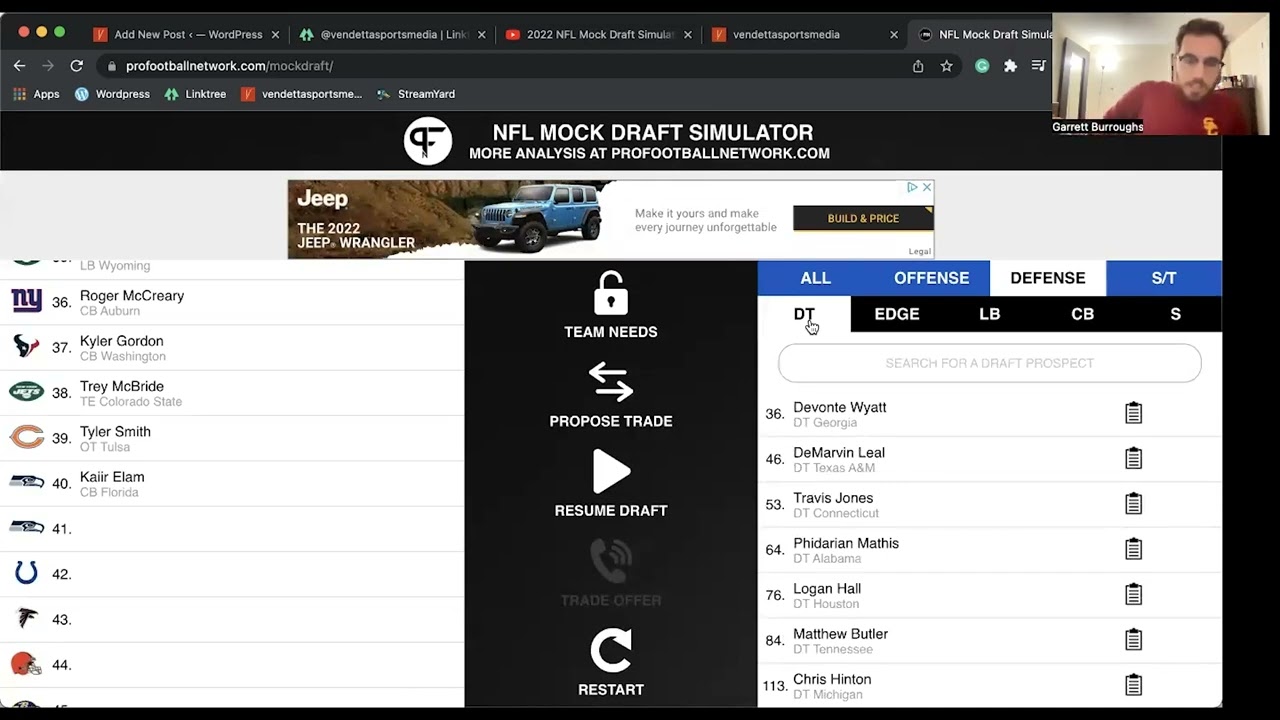The width and height of the screenshot is (1280, 720).
Task: Click the browser address bar URL
Action: [229, 66]
